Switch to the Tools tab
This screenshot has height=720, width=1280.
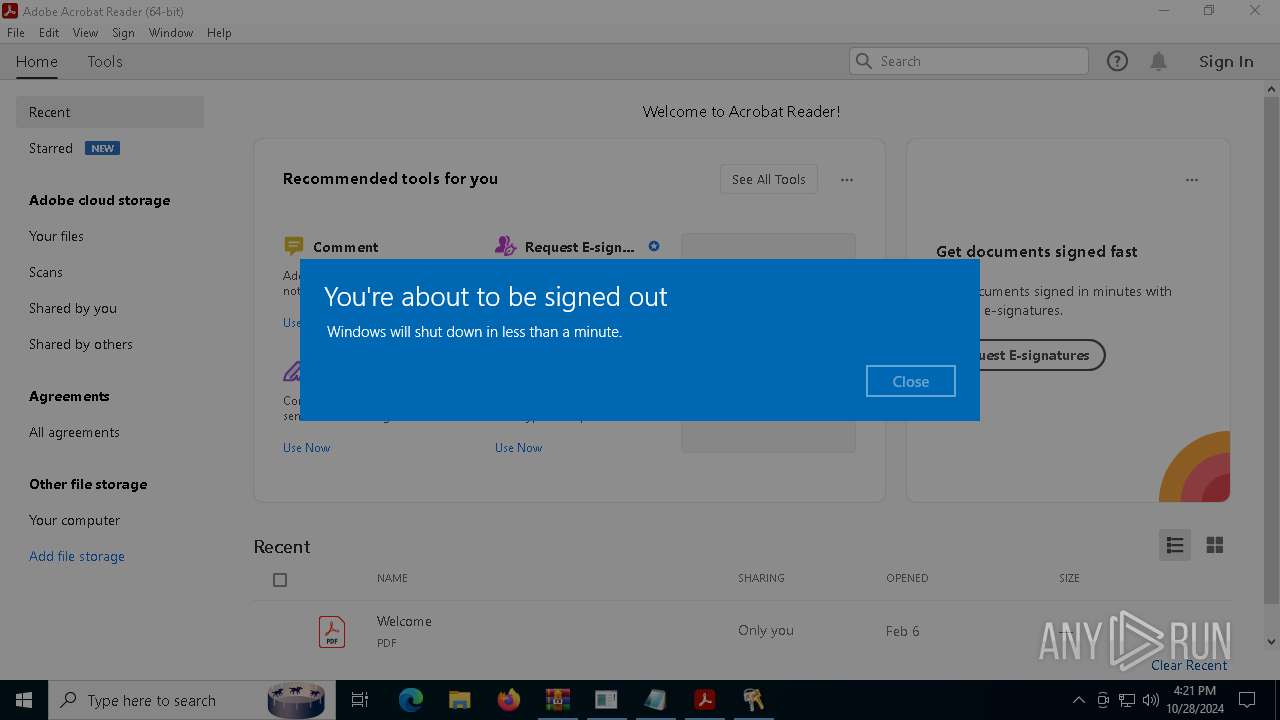tap(105, 61)
